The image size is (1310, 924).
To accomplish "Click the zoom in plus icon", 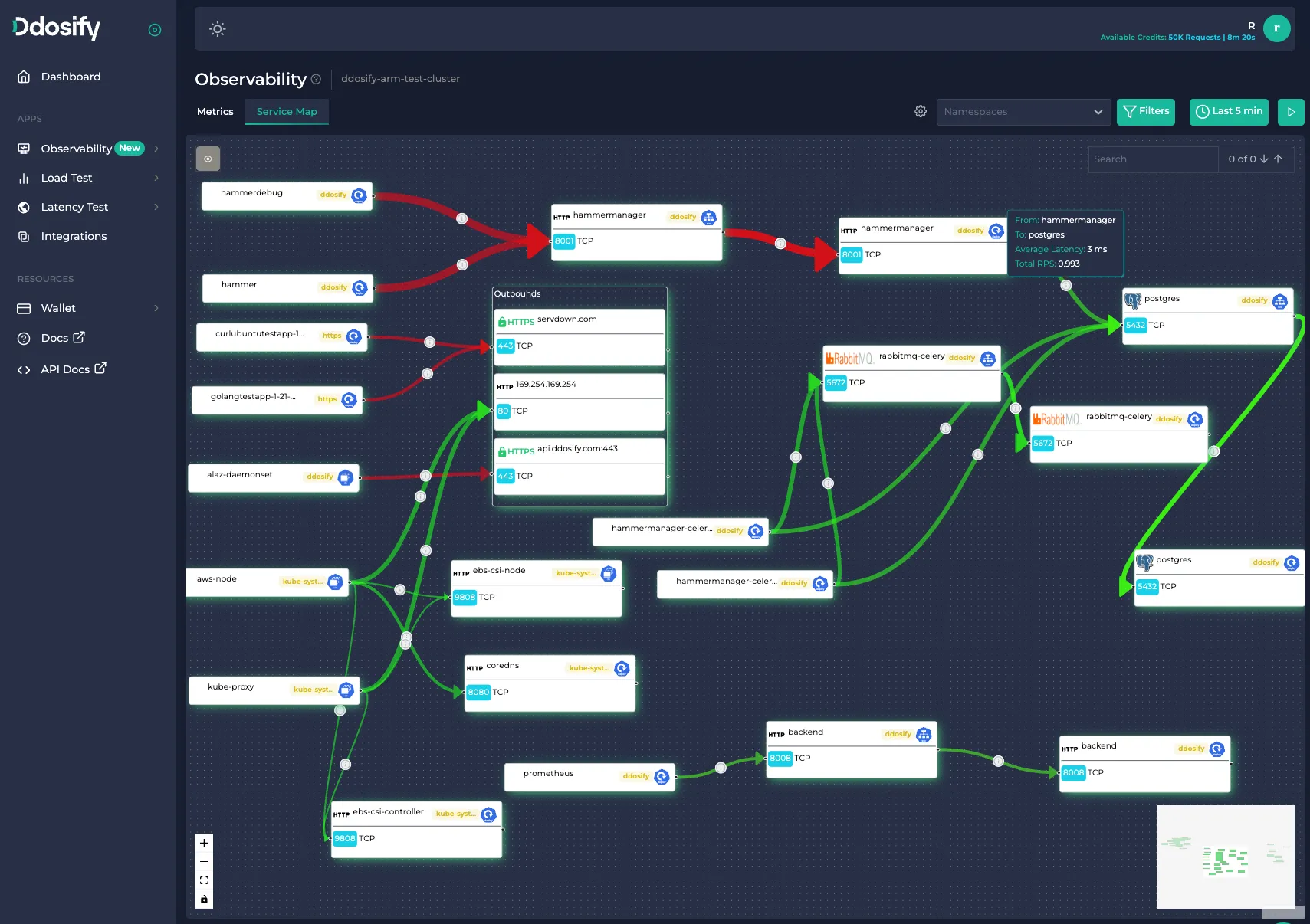I will pos(204,843).
